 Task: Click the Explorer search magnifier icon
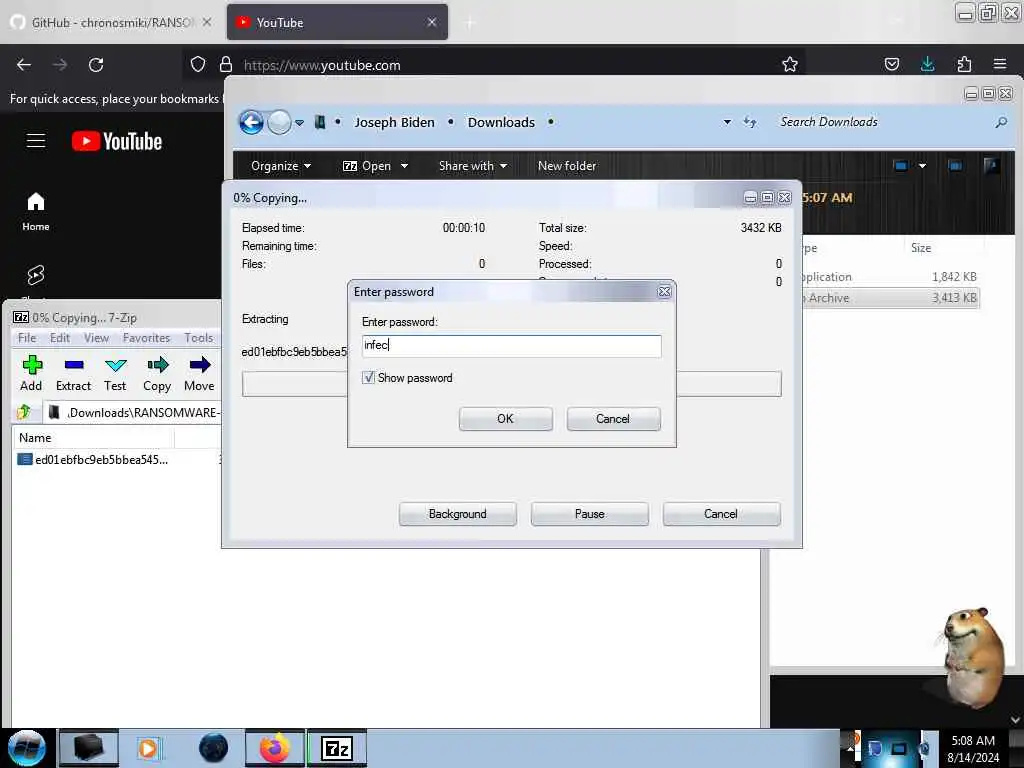[x=1000, y=122]
